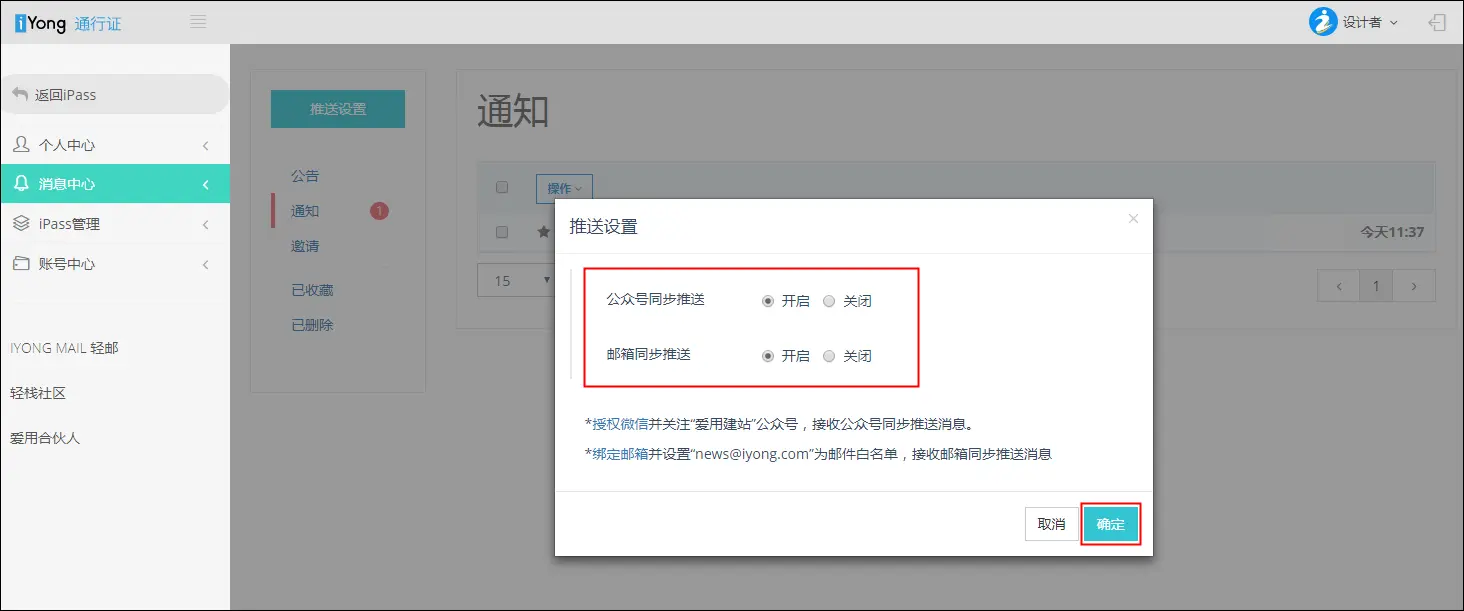This screenshot has height=611, width=1464.
Task: Click the designer avatar icon
Action: click(x=1323, y=22)
